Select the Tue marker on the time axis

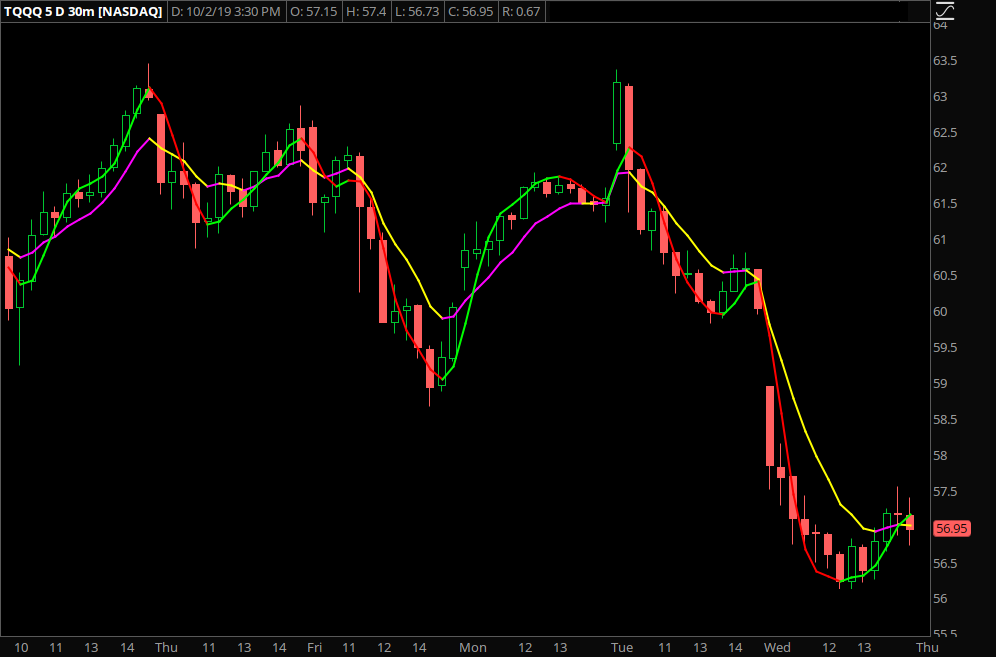tap(621, 647)
